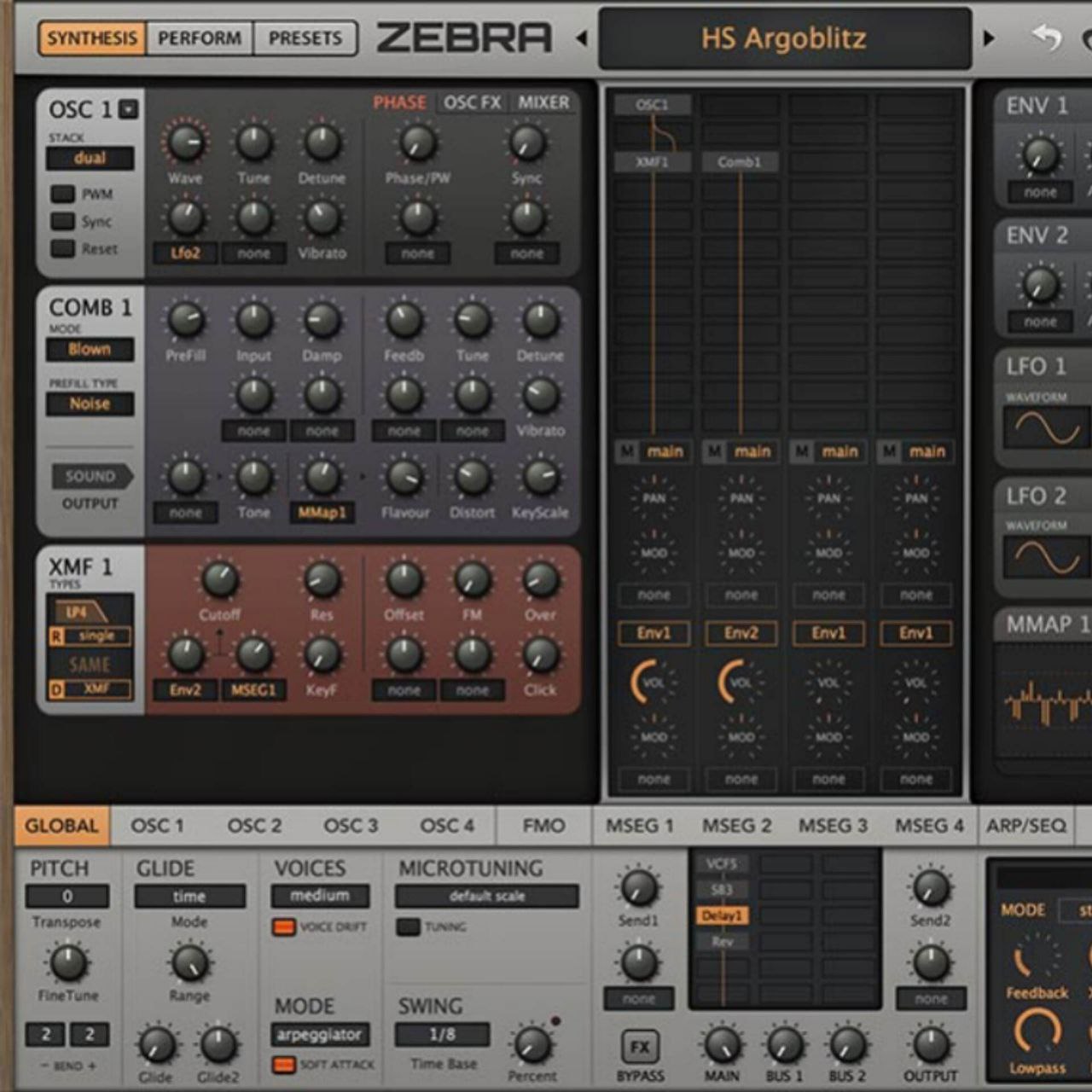The image size is (1092, 1092).
Task: Click the bend down value box
Action: coord(46,1035)
